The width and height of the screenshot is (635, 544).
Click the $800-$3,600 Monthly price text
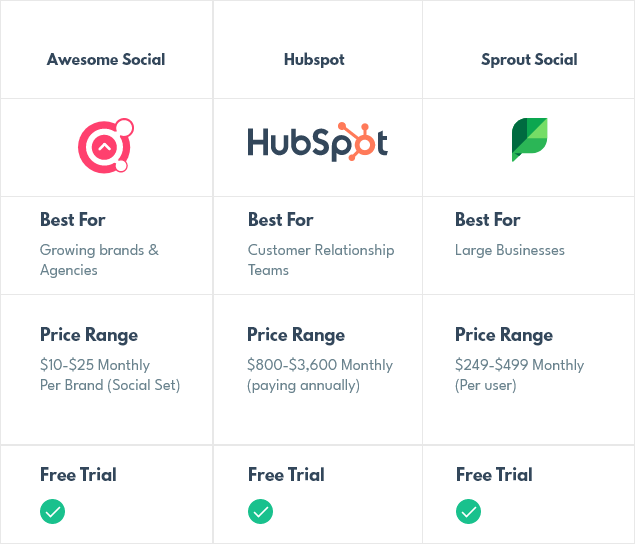point(320,365)
